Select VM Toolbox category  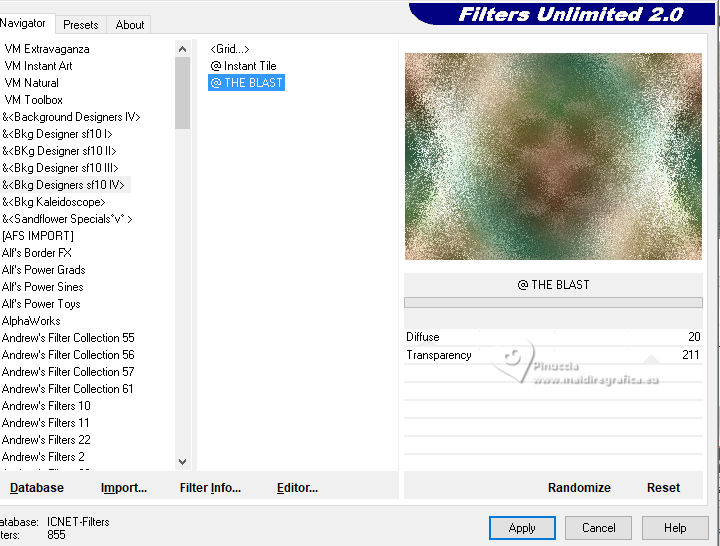click(34, 100)
